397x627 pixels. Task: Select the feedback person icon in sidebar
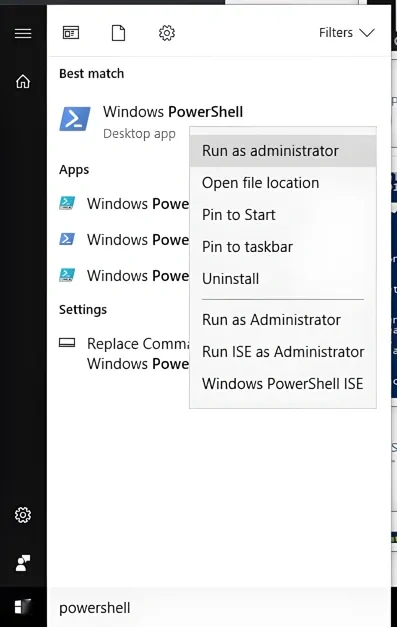(23, 563)
